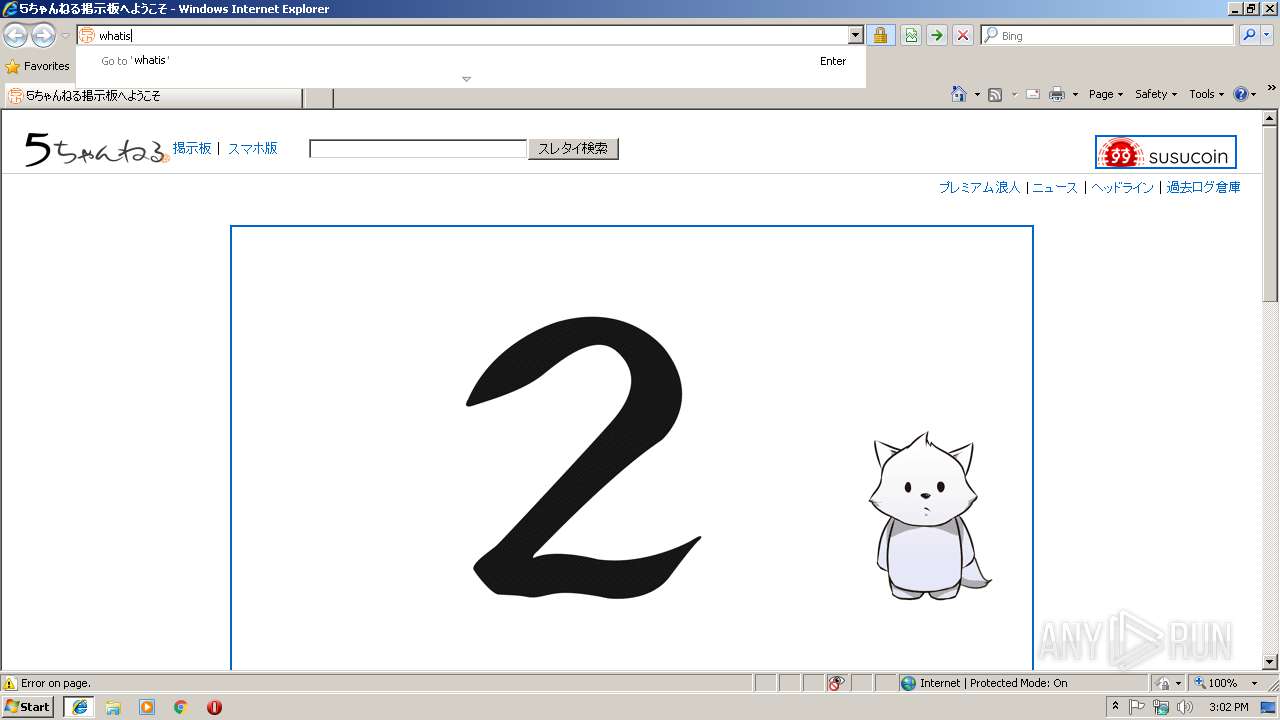The width and height of the screenshot is (1280, 720).
Task: Click the address bar containing 'whatis'
Action: coord(470,36)
